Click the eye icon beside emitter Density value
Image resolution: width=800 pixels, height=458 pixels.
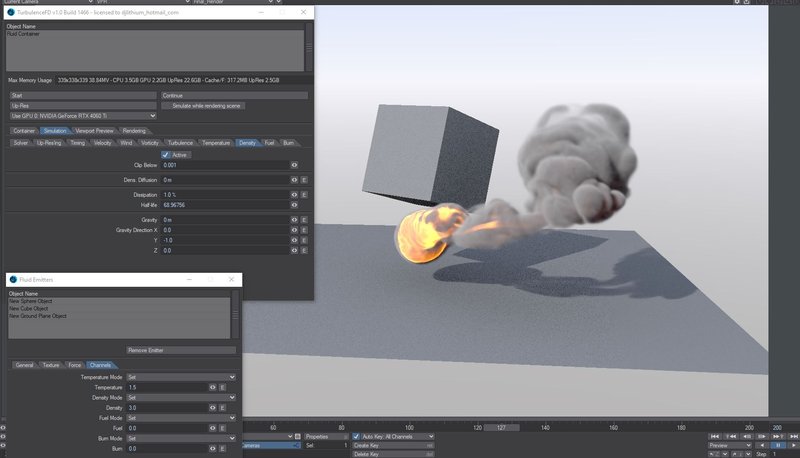[x=213, y=408]
